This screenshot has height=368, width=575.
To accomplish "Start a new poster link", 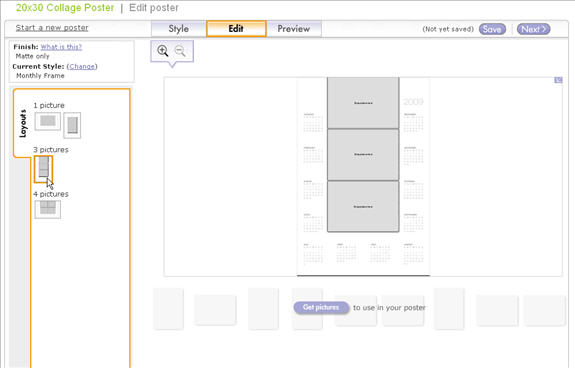I will tap(52, 28).
